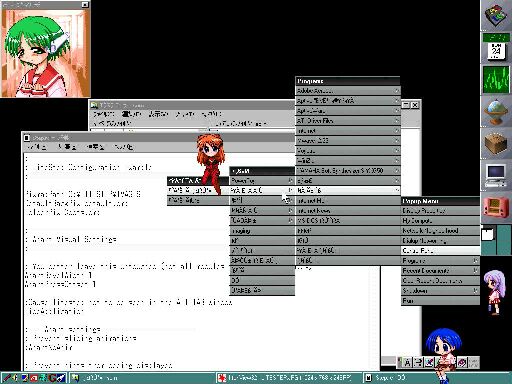Click the Notepad window's title bar icon
The height and width of the screenshot is (384, 512).
(x=27, y=137)
